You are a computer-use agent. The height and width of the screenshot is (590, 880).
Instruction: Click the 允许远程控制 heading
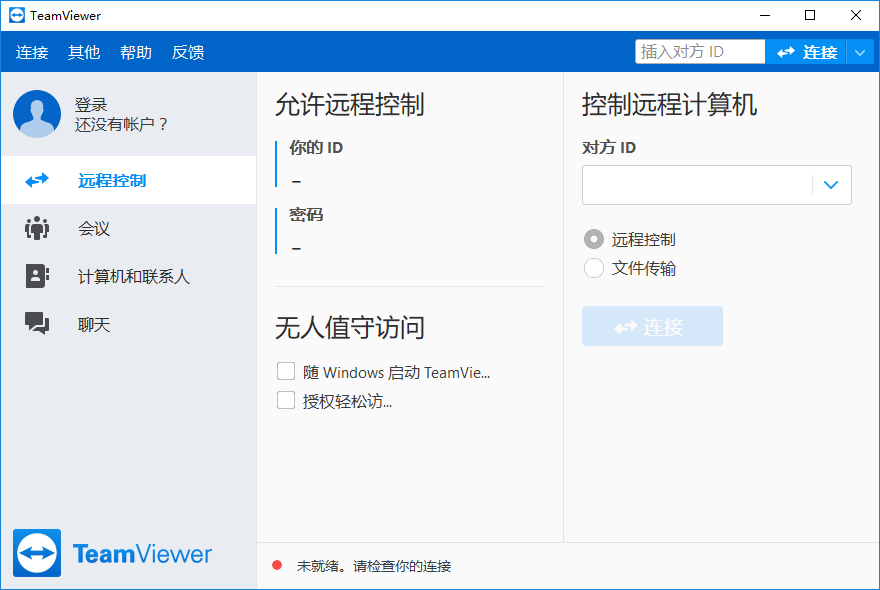[x=349, y=105]
